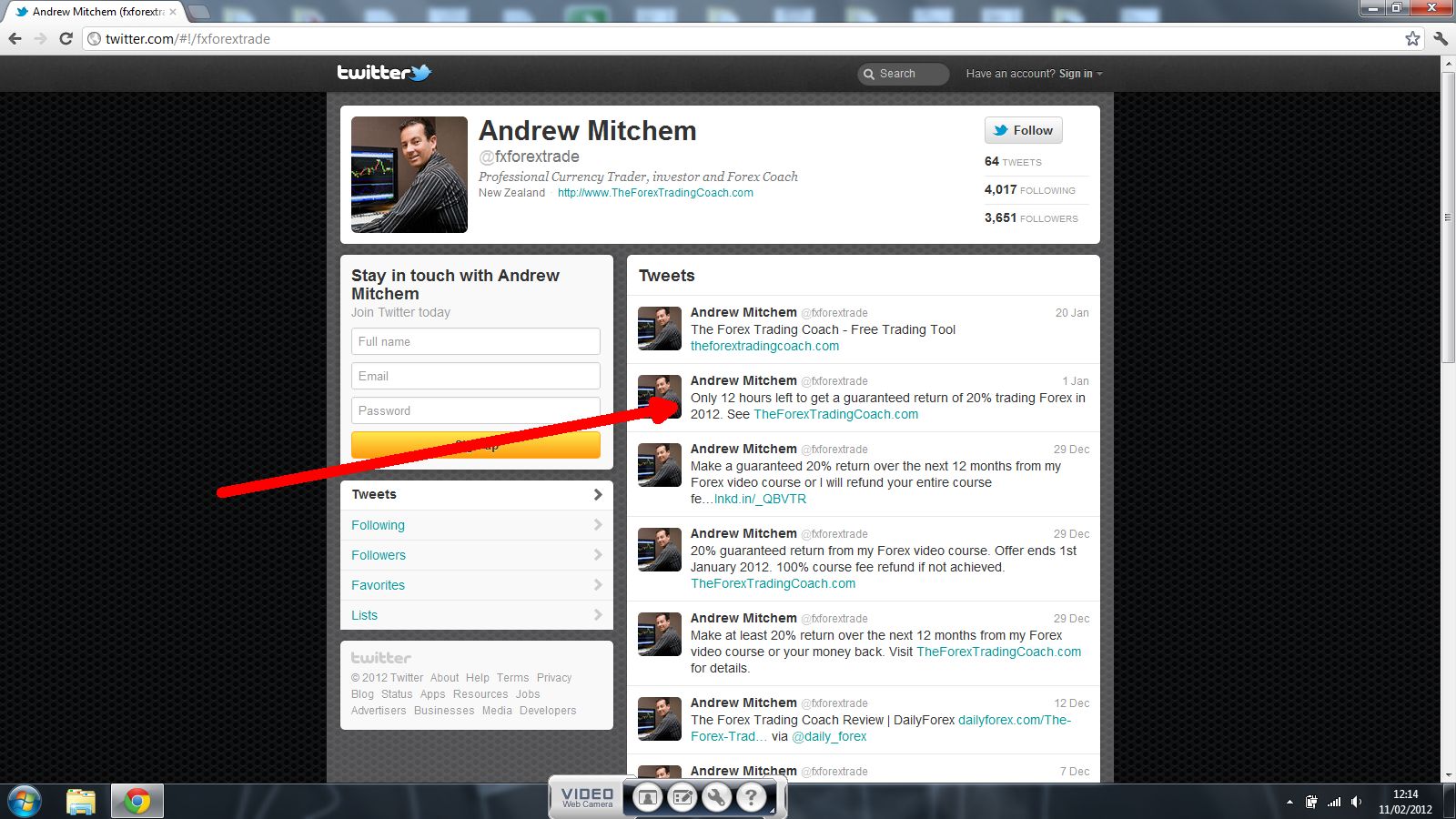Click chevron next to Followers
The height and width of the screenshot is (819, 1456).
[x=598, y=555]
